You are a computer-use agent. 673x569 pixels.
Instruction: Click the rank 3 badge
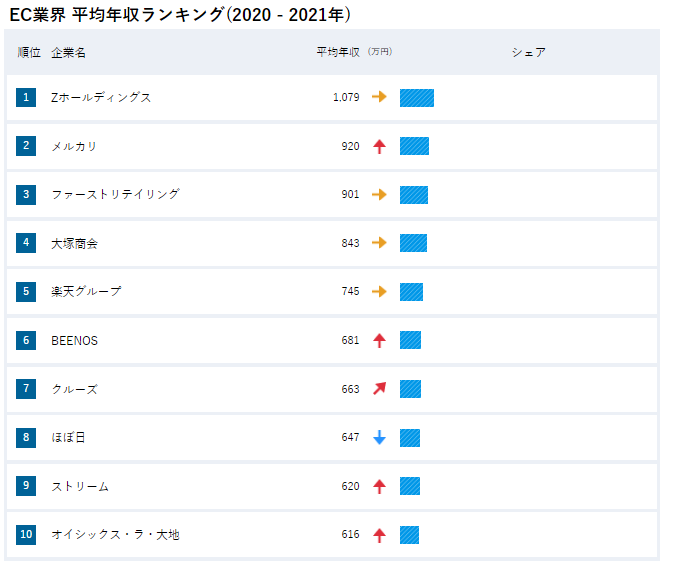click(26, 195)
